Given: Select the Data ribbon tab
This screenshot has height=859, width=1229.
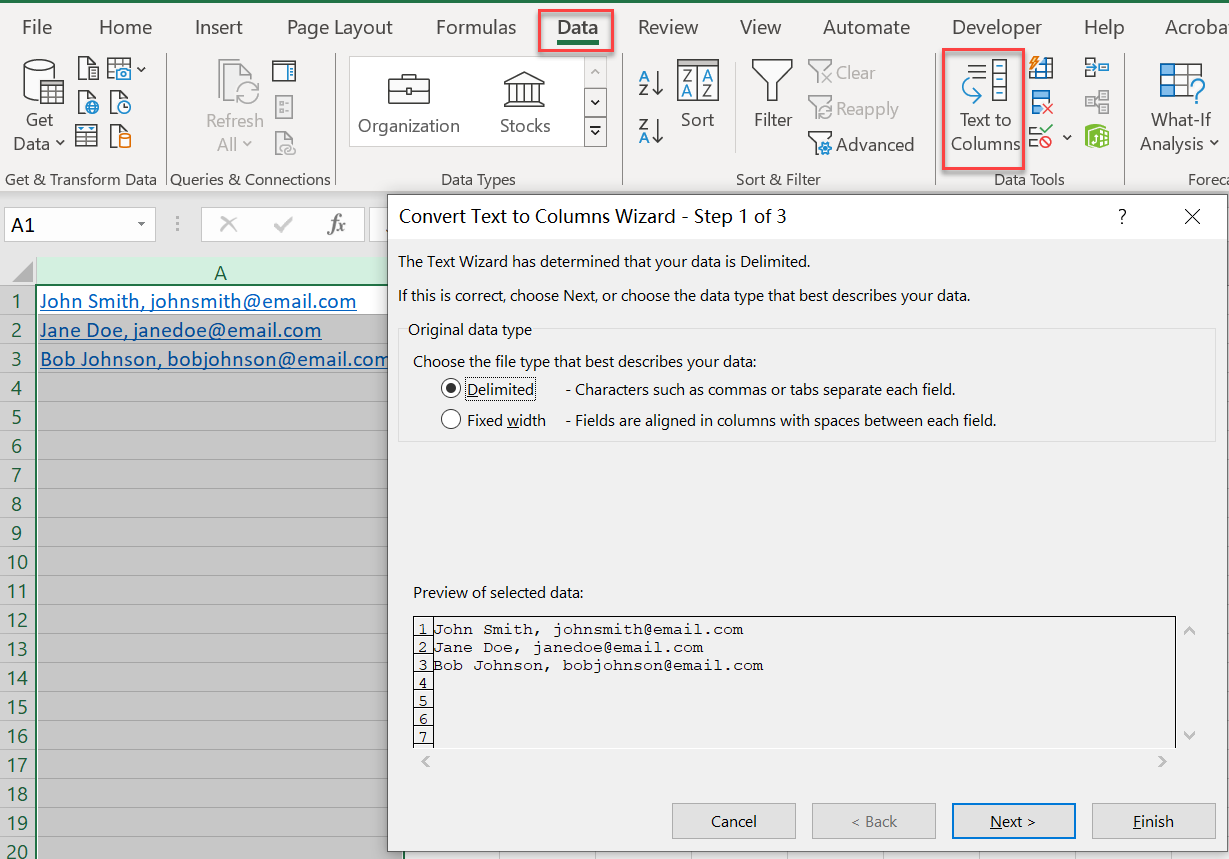Looking at the screenshot, I should 577,28.
